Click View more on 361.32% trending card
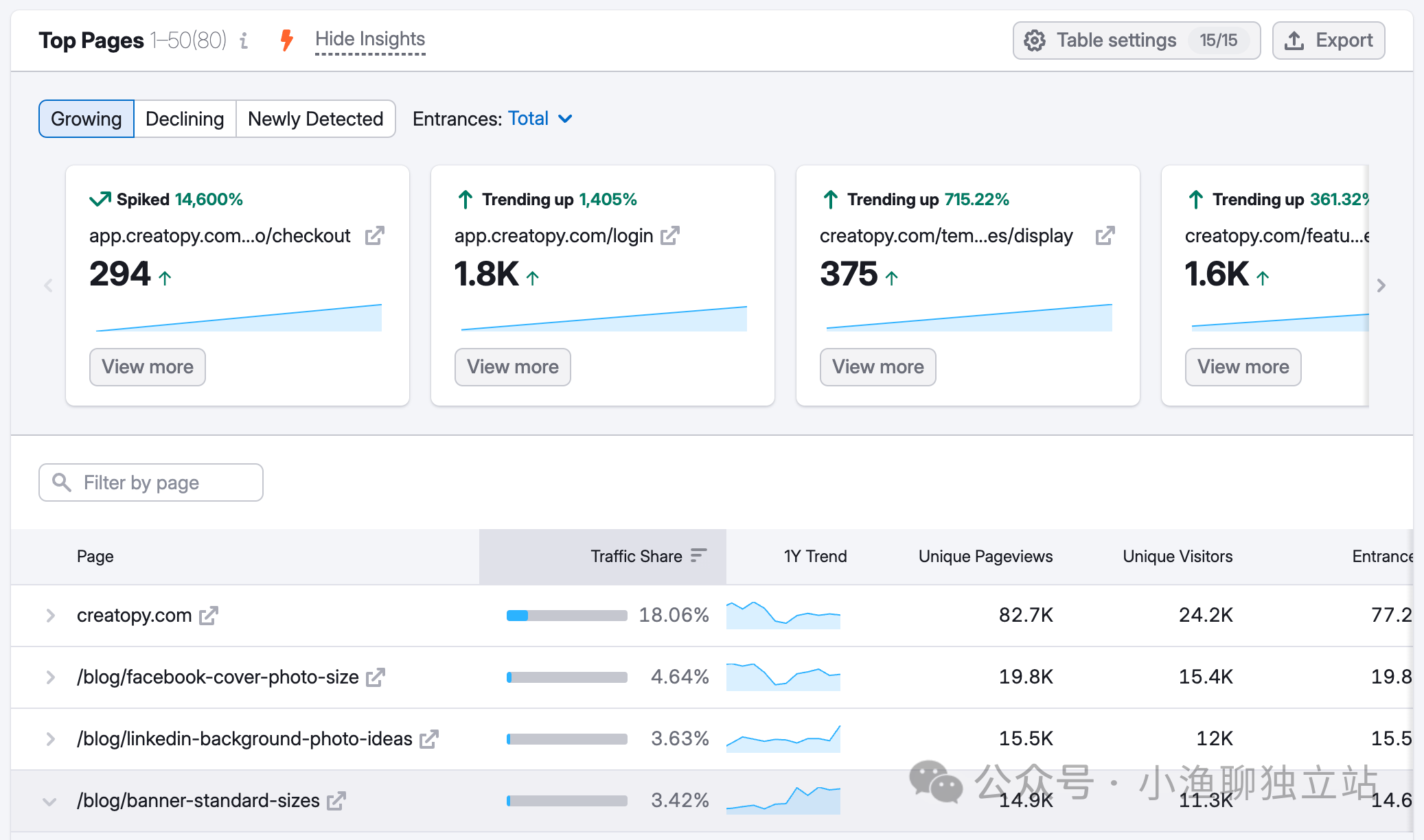1424x840 pixels. [1243, 367]
